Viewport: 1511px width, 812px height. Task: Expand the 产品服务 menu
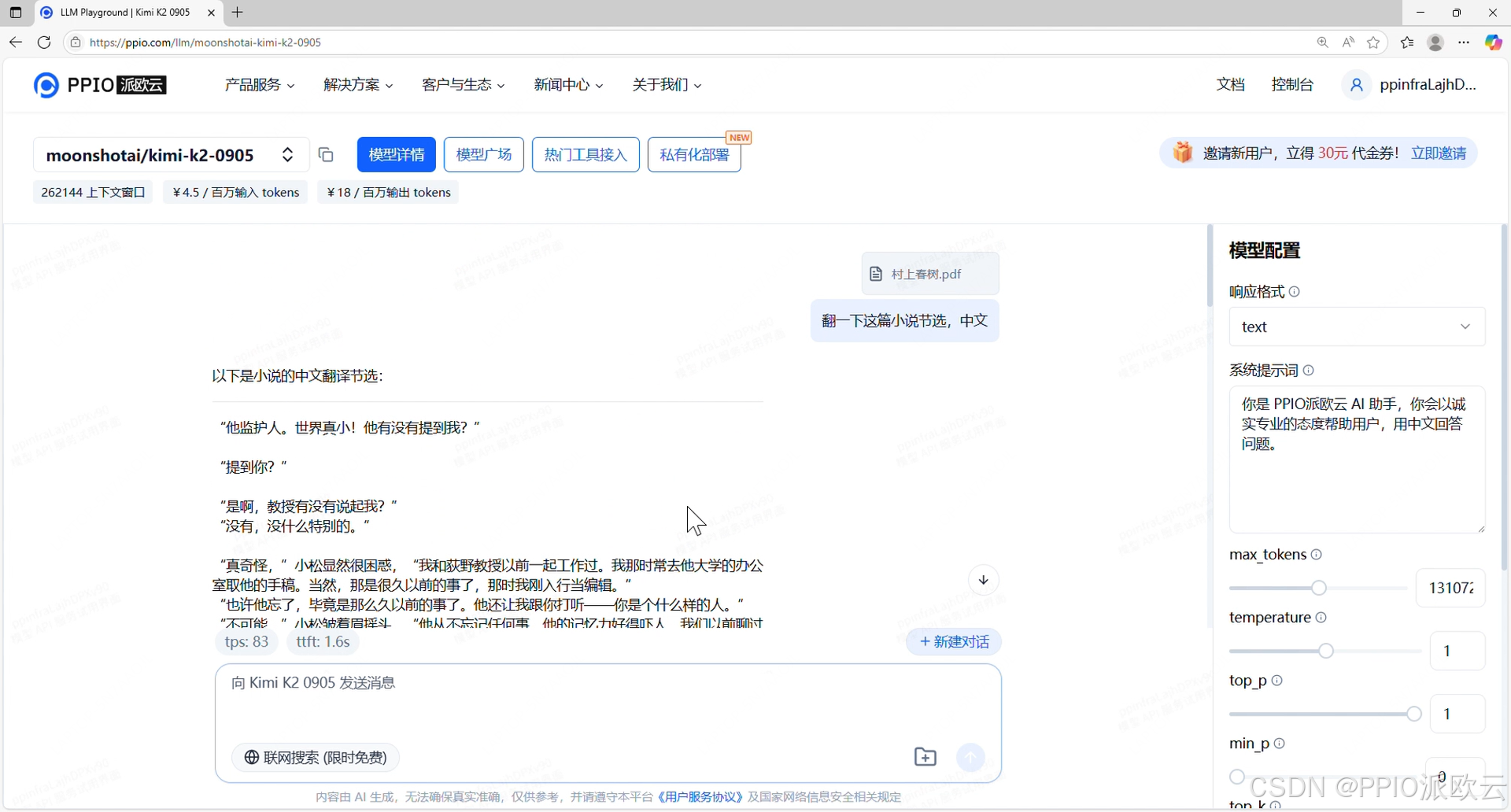[x=260, y=85]
